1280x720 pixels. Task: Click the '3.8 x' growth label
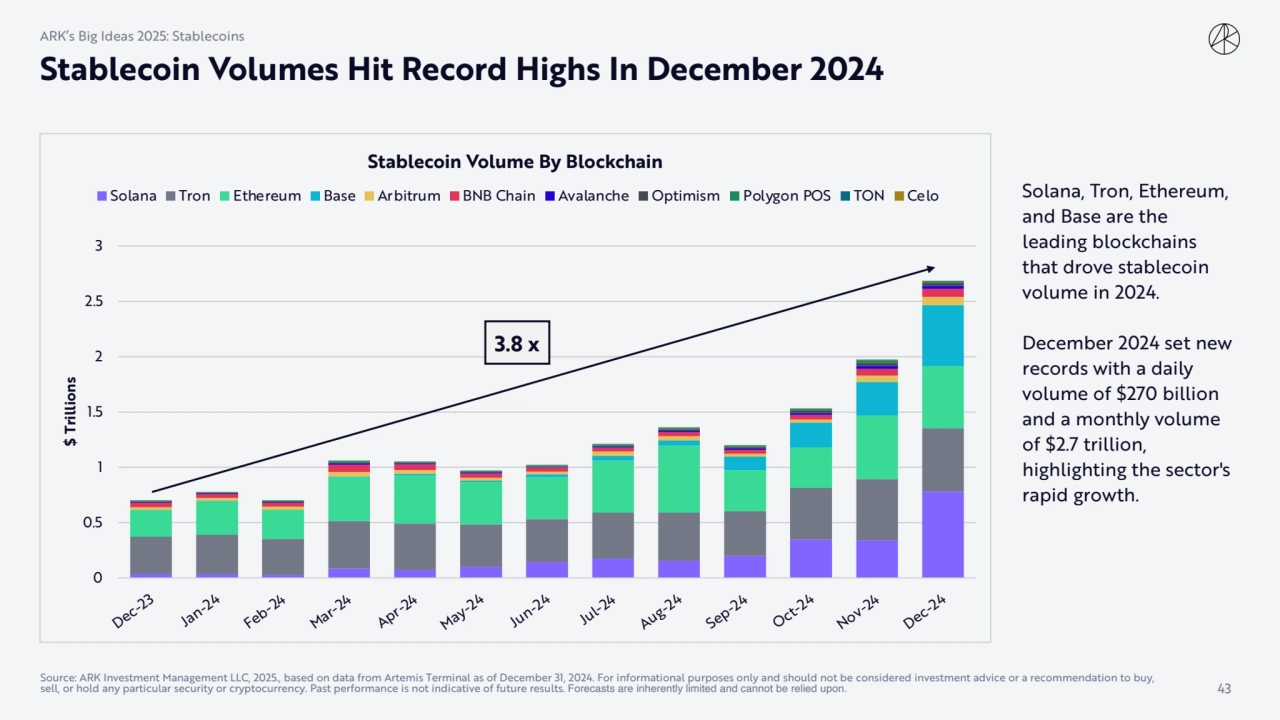[x=517, y=343]
